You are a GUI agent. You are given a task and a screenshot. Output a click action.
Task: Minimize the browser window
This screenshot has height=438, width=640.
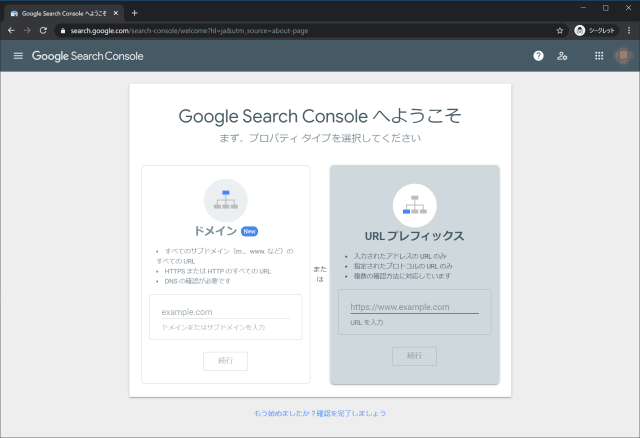pyautogui.click(x=583, y=8)
